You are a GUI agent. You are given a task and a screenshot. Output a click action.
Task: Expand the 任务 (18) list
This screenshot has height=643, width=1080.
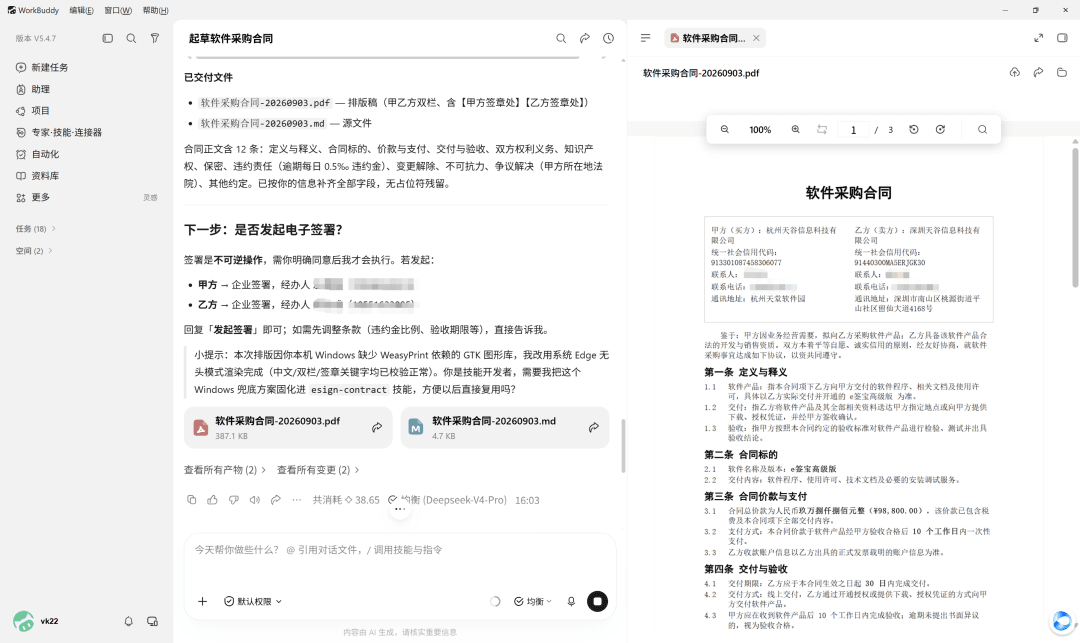point(35,229)
